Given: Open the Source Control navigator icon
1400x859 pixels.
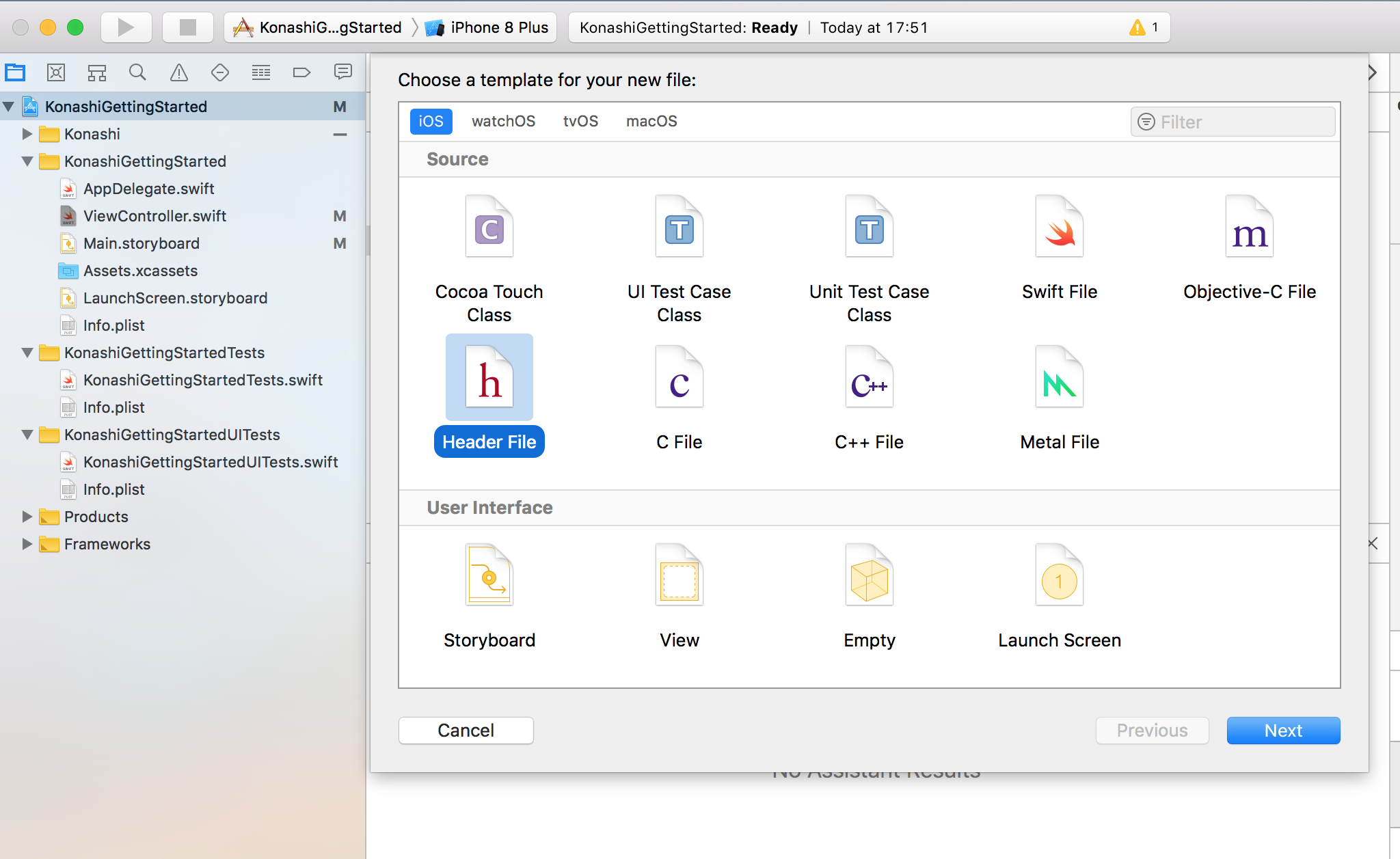Looking at the screenshot, I should point(56,72).
